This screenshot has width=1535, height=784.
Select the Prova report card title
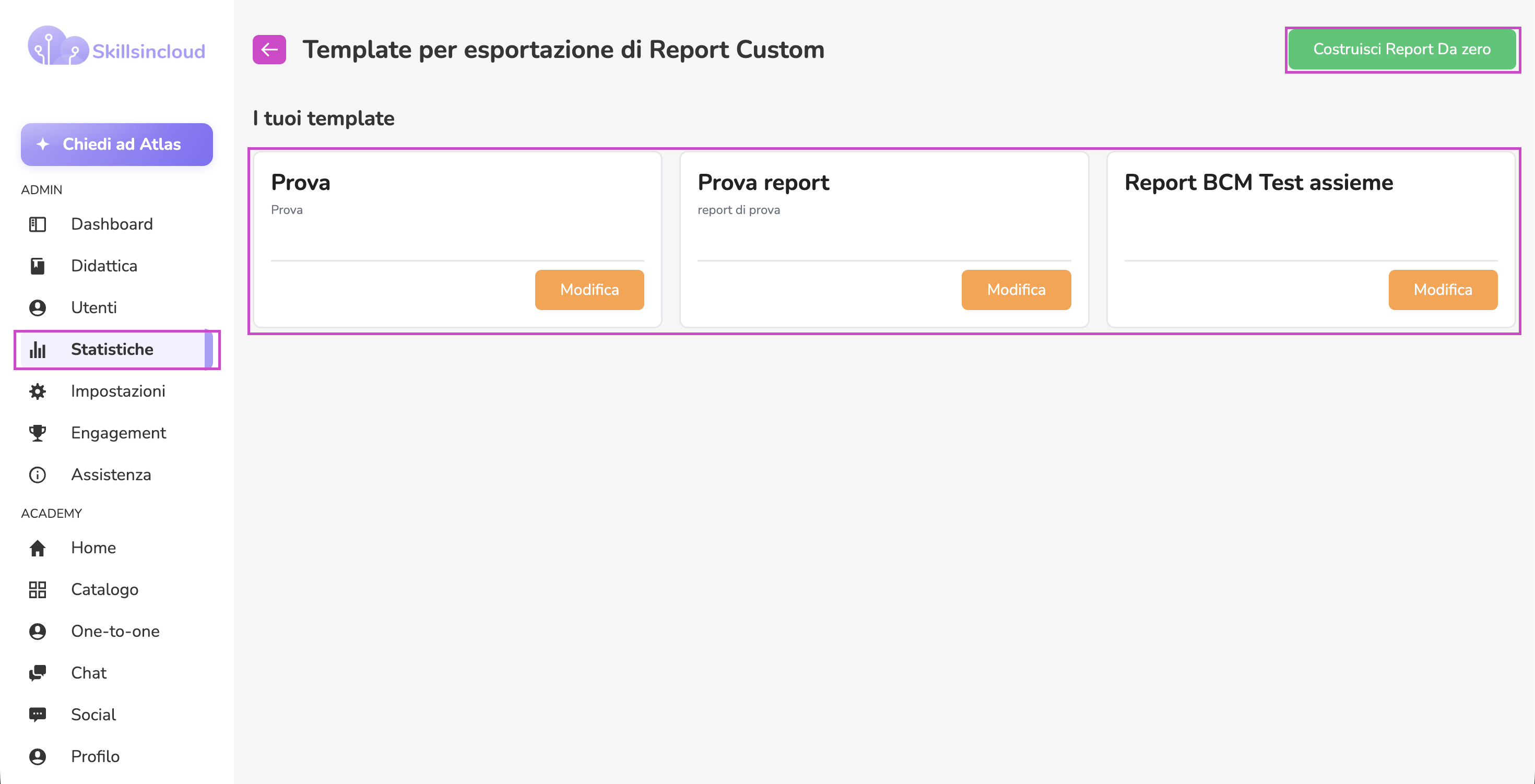pos(763,182)
